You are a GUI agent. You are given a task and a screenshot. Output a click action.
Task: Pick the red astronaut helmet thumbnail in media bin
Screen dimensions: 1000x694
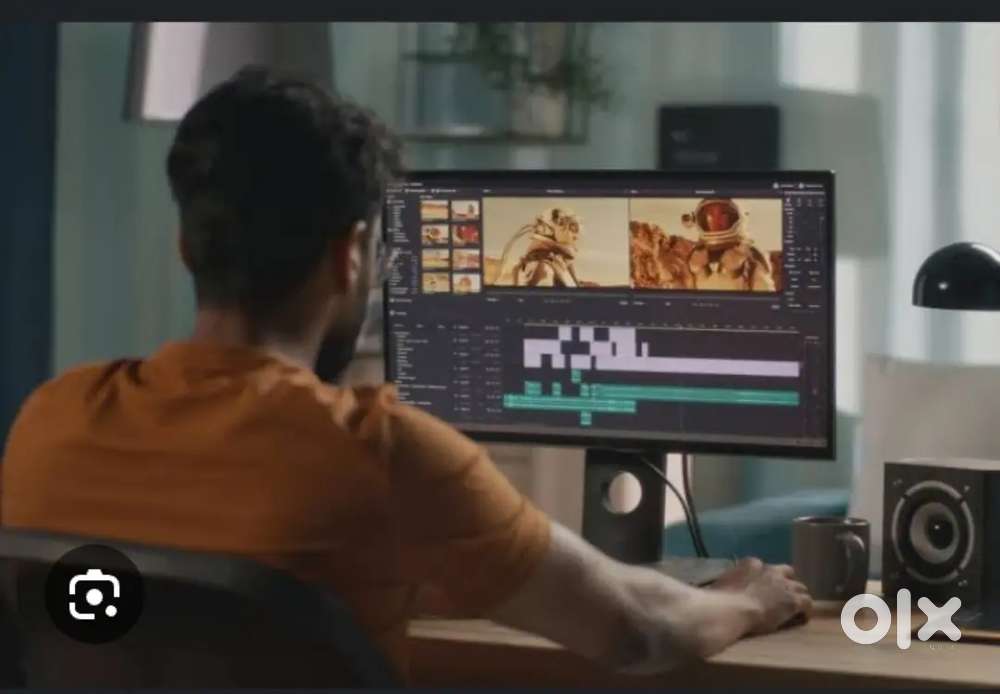click(x=466, y=234)
